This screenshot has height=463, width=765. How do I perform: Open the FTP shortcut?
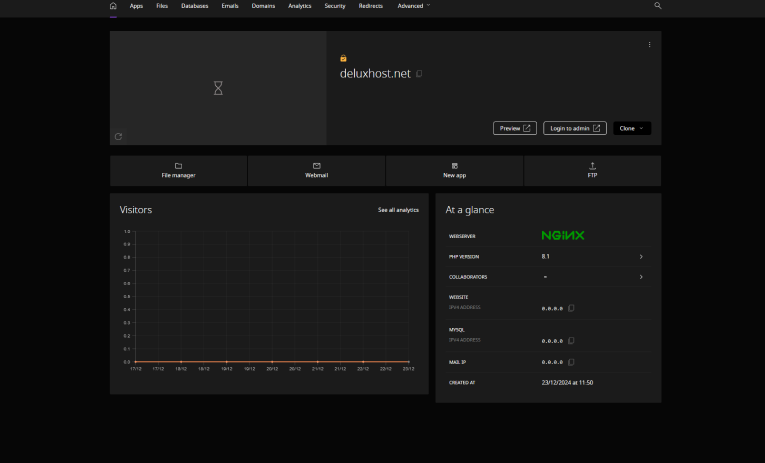592,171
